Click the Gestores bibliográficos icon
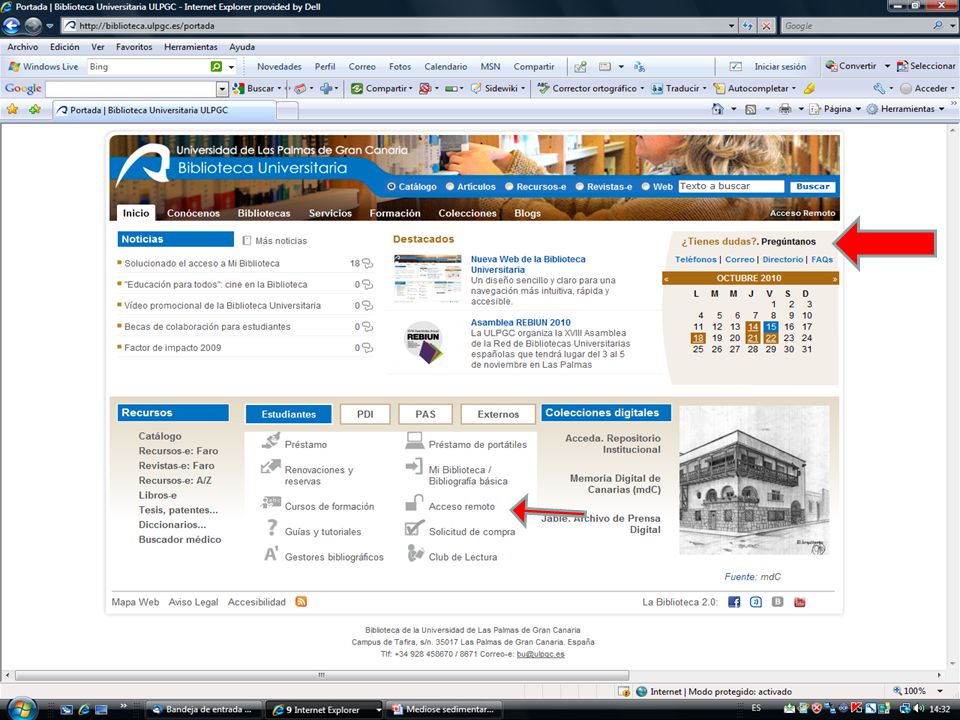Image resolution: width=960 pixels, height=720 pixels. pos(271,554)
